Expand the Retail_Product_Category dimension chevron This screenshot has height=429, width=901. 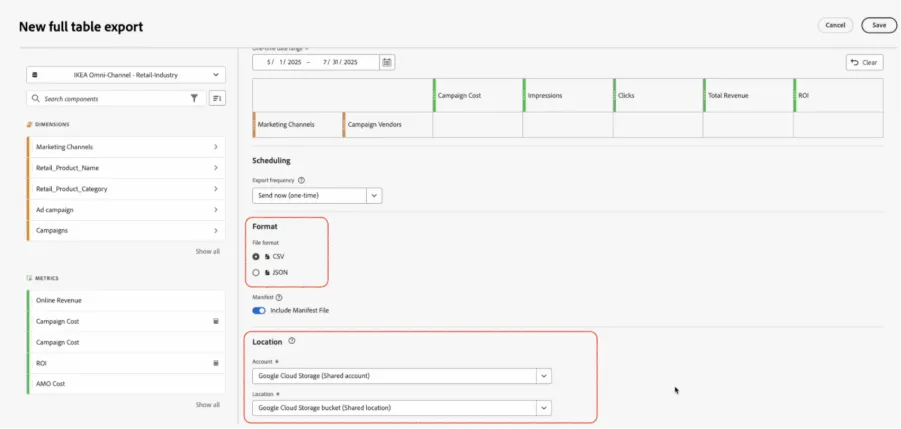[216, 189]
